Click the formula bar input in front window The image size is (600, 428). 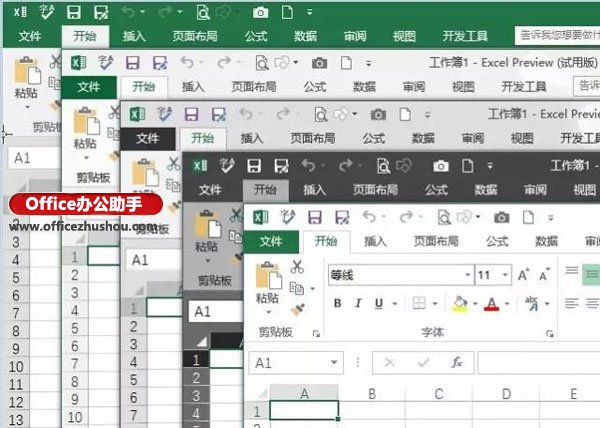coord(539,362)
